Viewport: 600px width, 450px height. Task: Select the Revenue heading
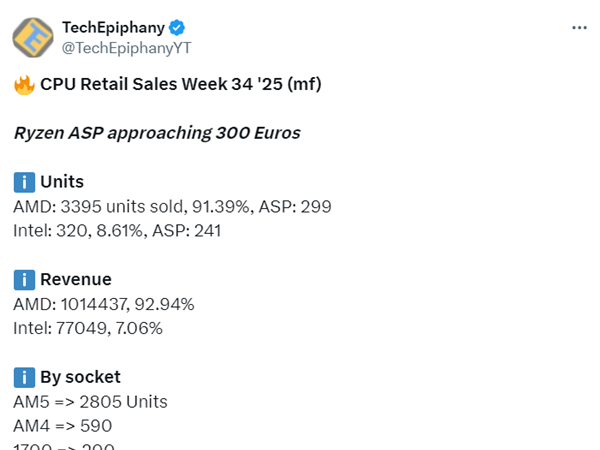pos(76,279)
